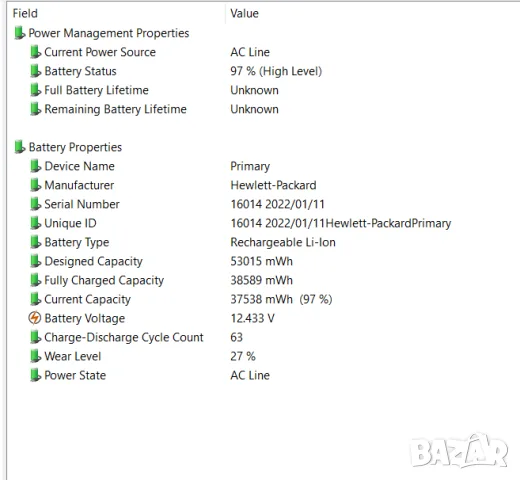The image size is (520, 480).
Task: Click the 37538 mWh (97 %) value
Action: click(281, 299)
